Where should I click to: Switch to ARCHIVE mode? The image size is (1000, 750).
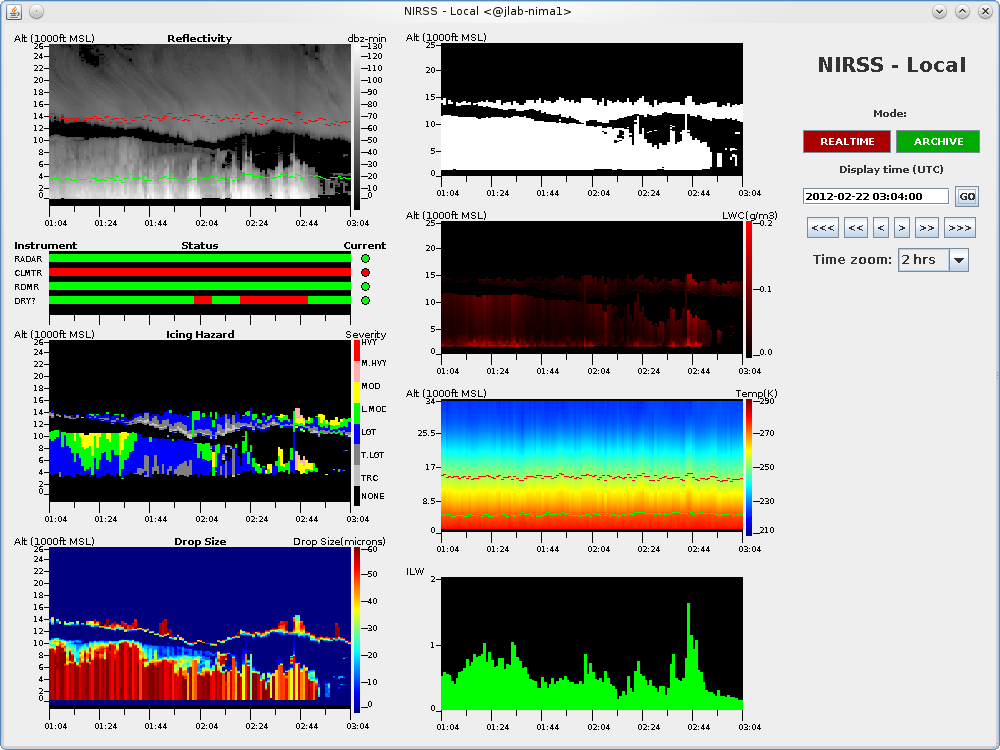(x=938, y=142)
